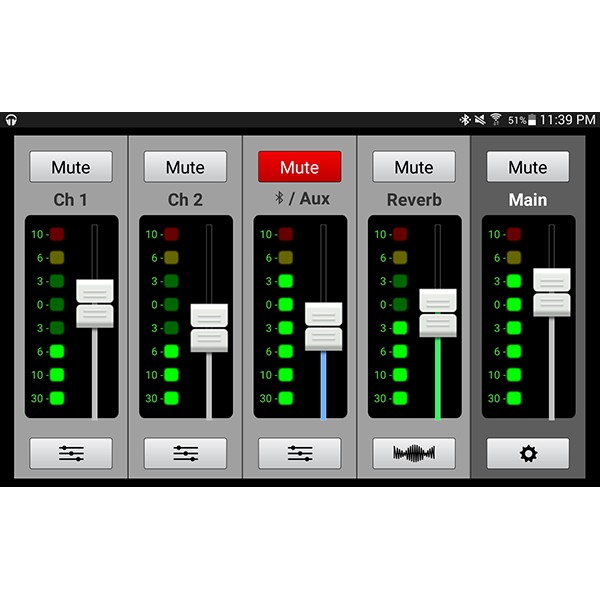Image resolution: width=600 pixels, height=600 pixels.
Task: Open Main gear settings icon
Action: (x=528, y=453)
